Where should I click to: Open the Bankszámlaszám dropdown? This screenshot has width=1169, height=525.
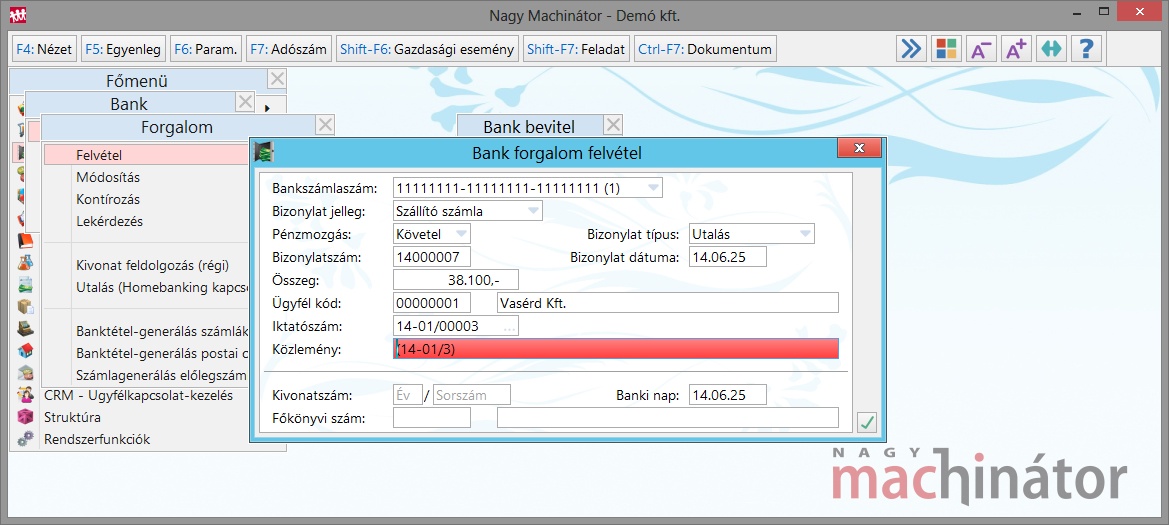pyautogui.click(x=654, y=189)
